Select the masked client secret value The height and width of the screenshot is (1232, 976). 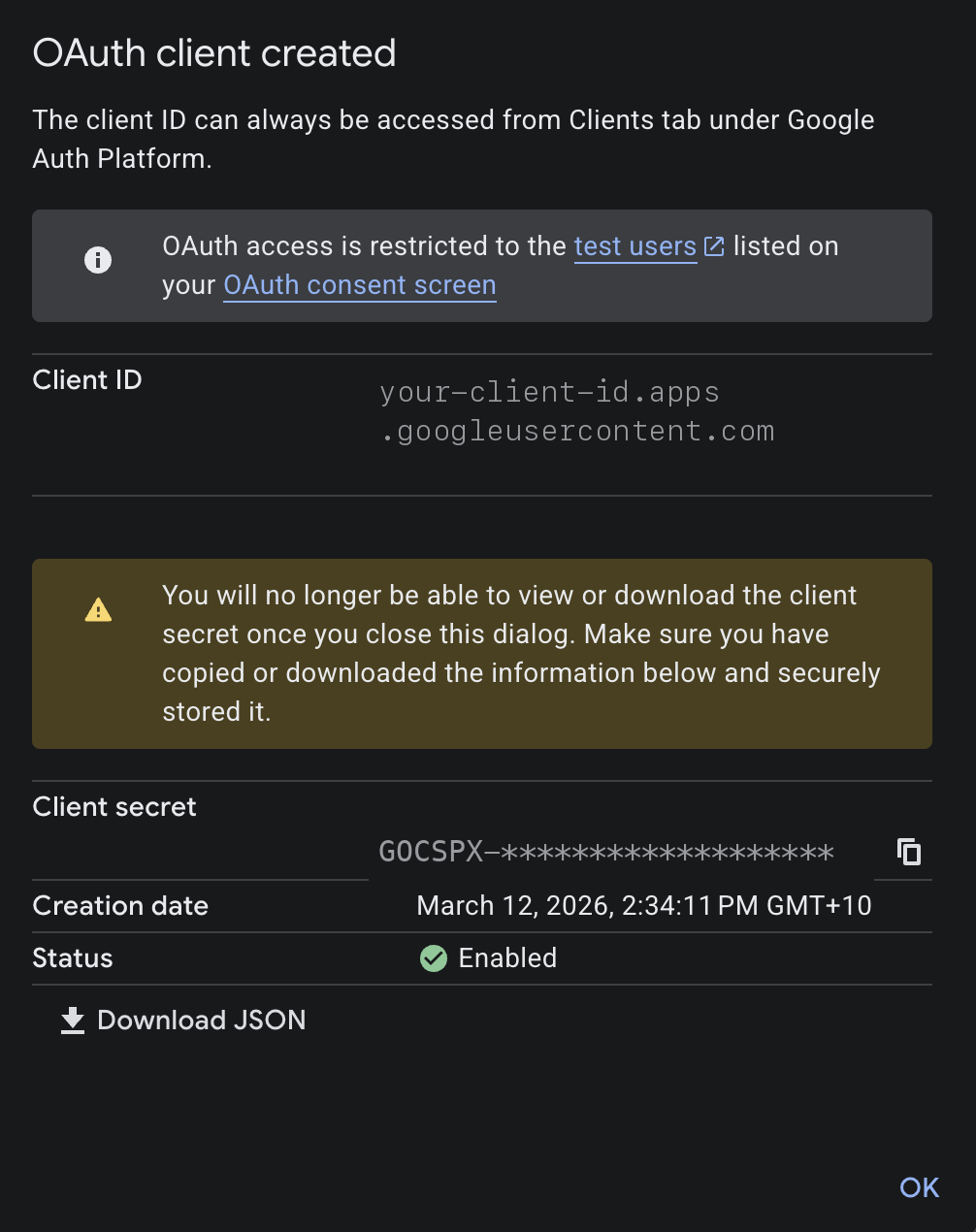tap(605, 852)
